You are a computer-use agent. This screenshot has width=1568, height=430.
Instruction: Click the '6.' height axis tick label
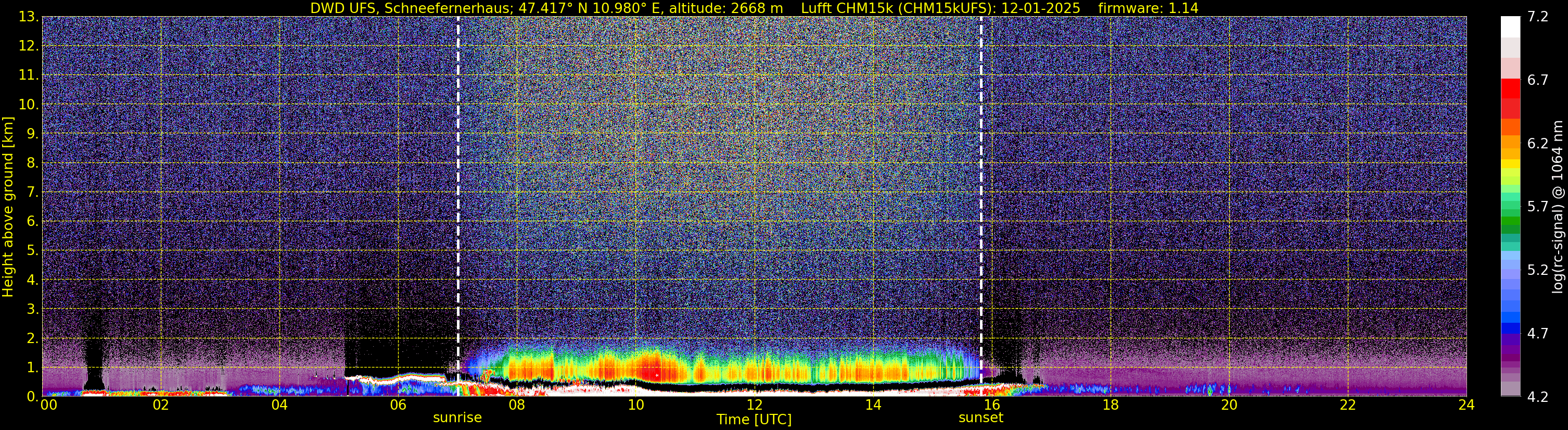(33, 222)
